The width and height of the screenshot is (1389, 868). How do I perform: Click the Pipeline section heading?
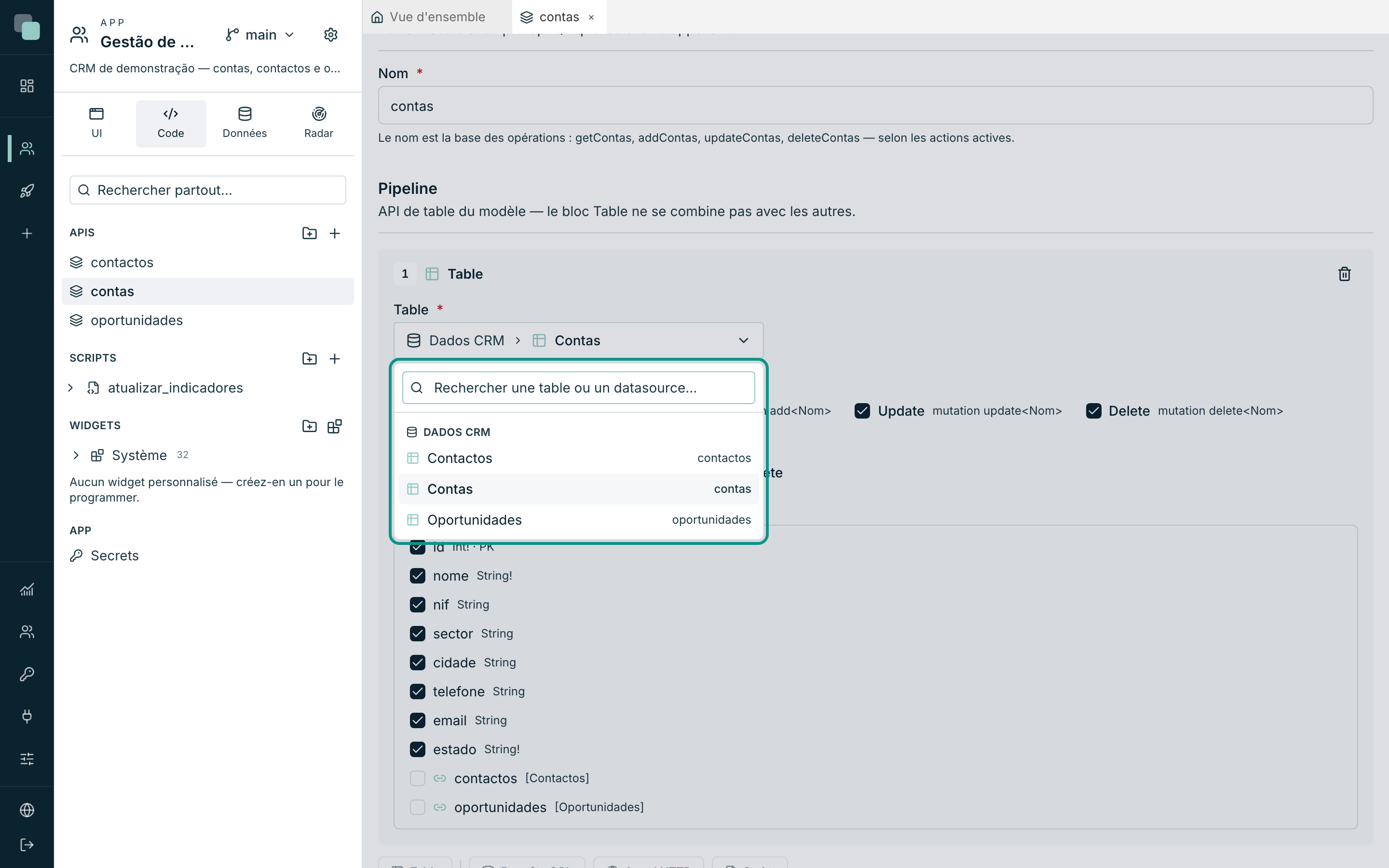(408, 189)
